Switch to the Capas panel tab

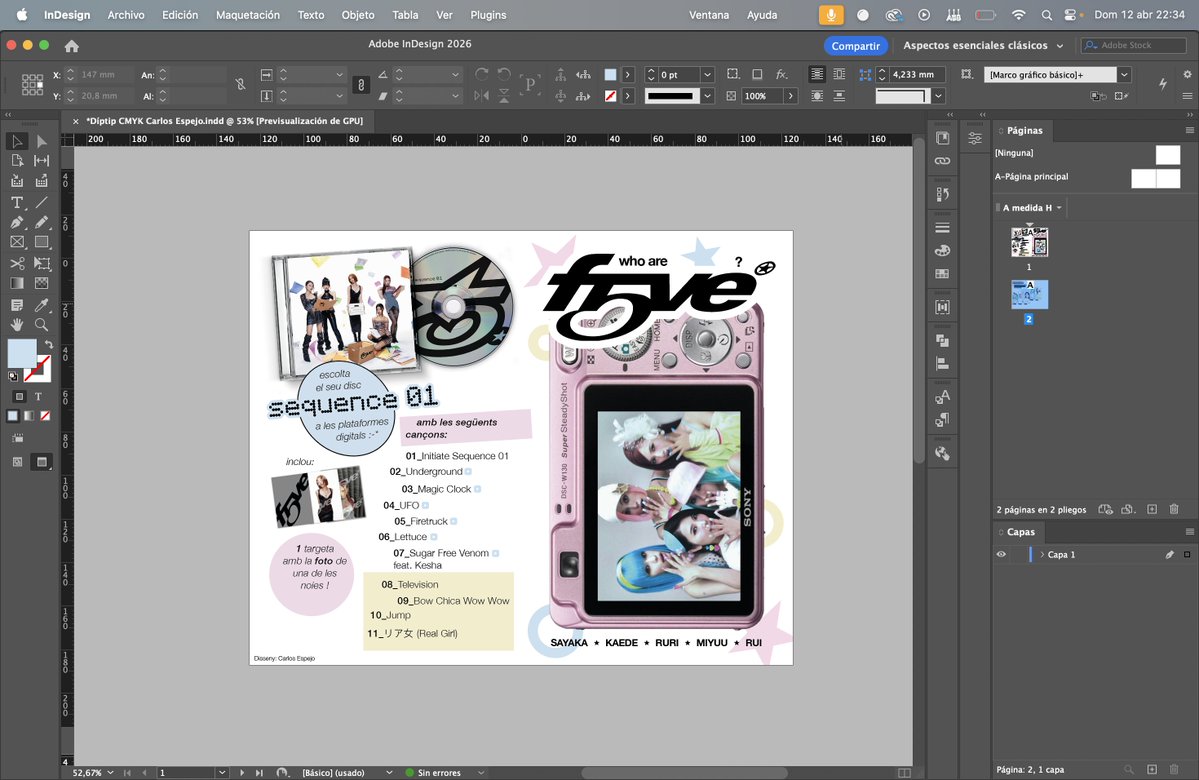point(1020,531)
